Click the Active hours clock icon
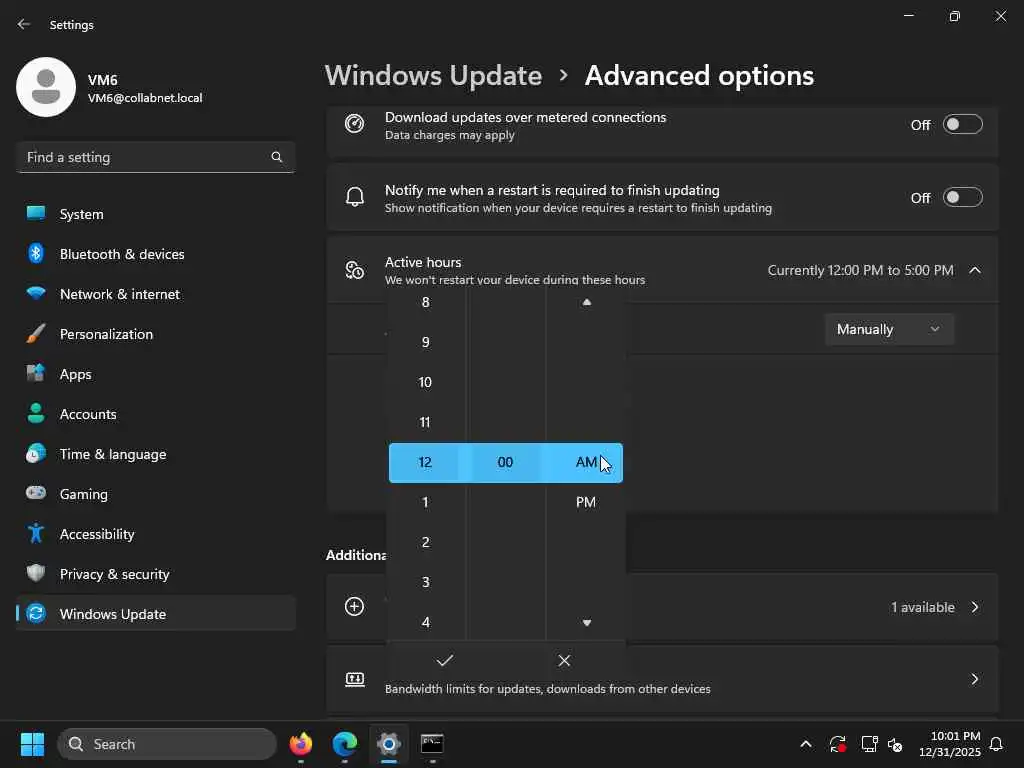The image size is (1024, 768). (x=355, y=270)
